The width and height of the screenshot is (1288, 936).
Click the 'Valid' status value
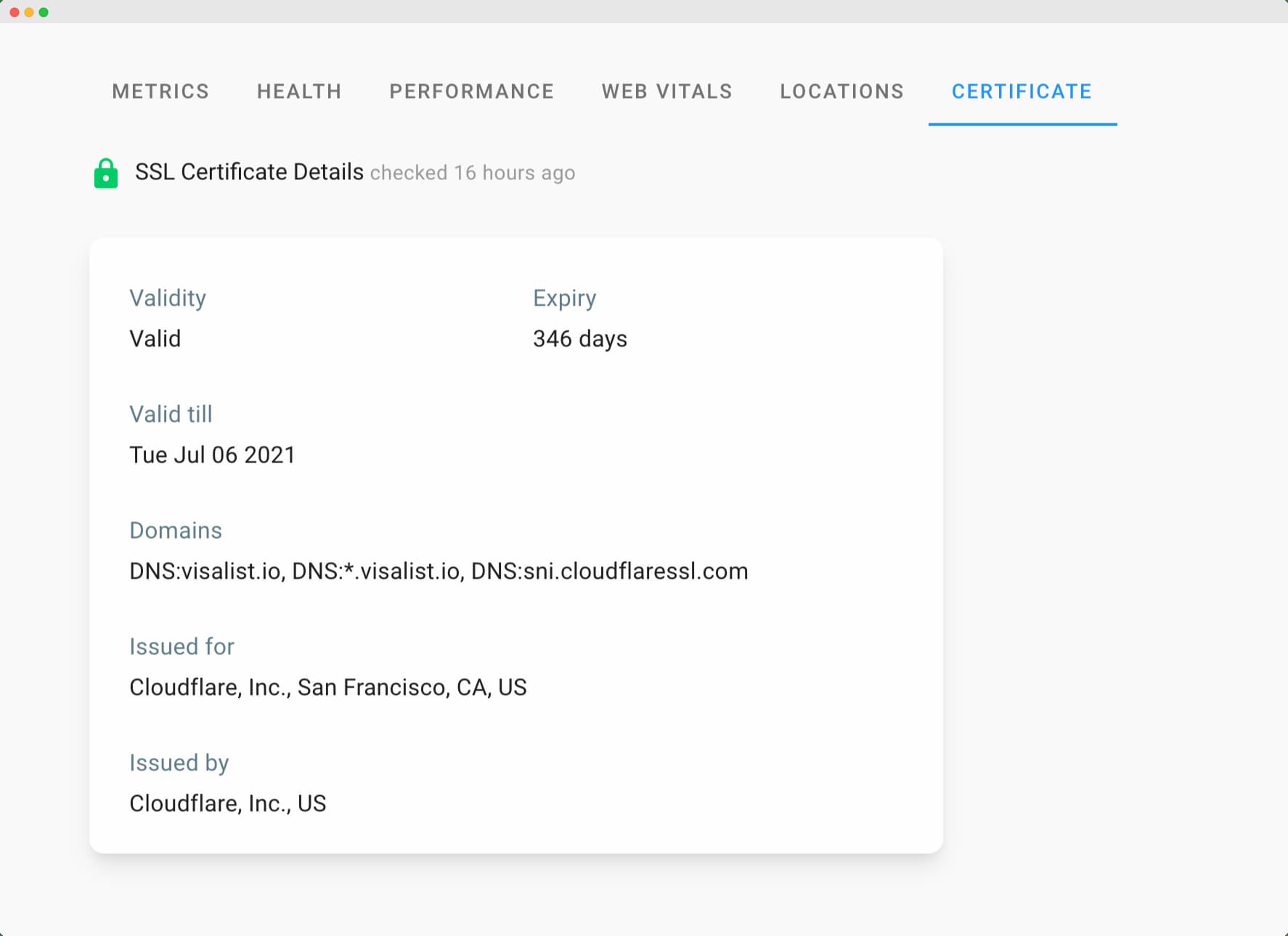155,338
